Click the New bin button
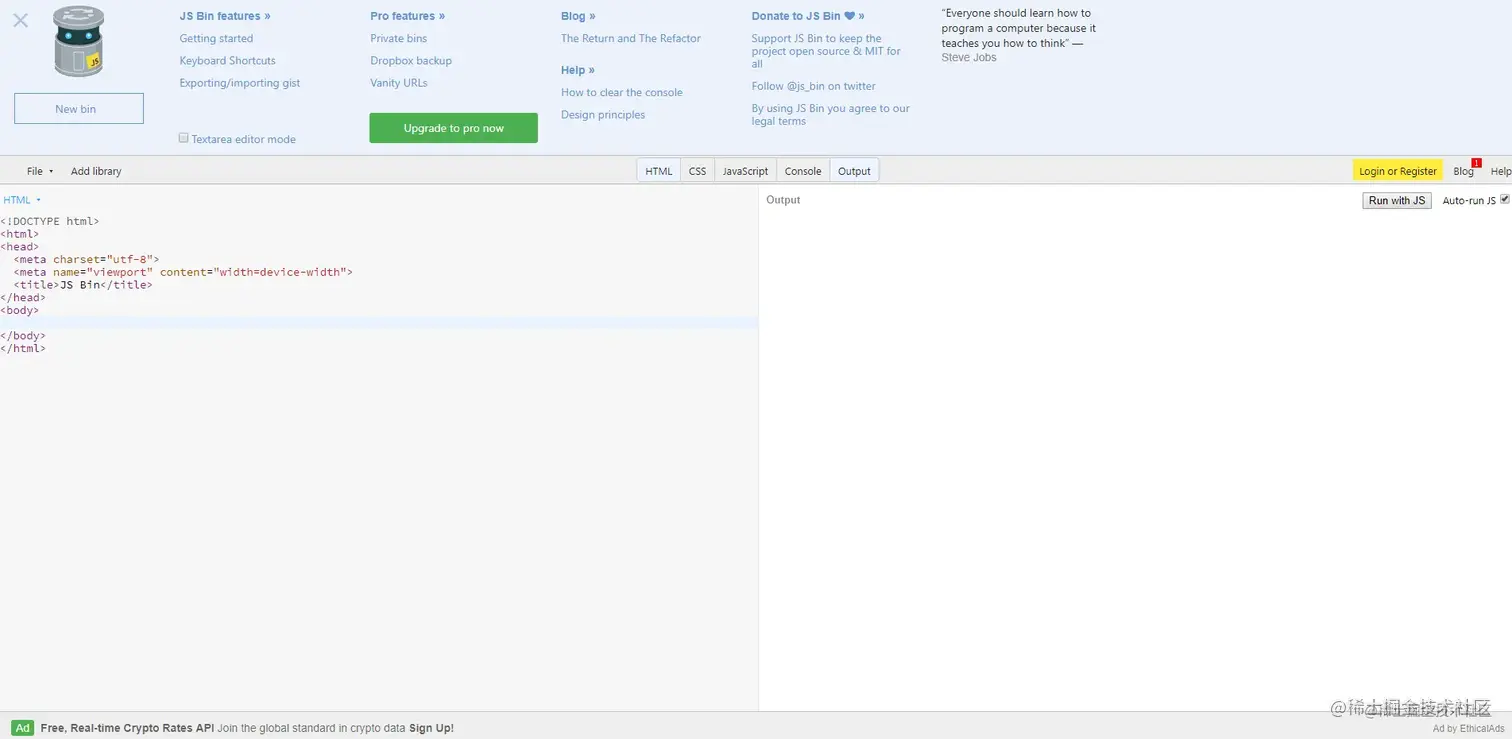This screenshot has width=1512, height=739. click(79, 109)
